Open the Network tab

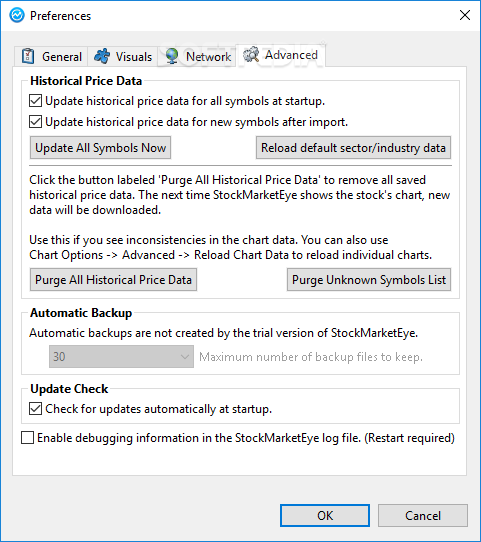click(197, 56)
